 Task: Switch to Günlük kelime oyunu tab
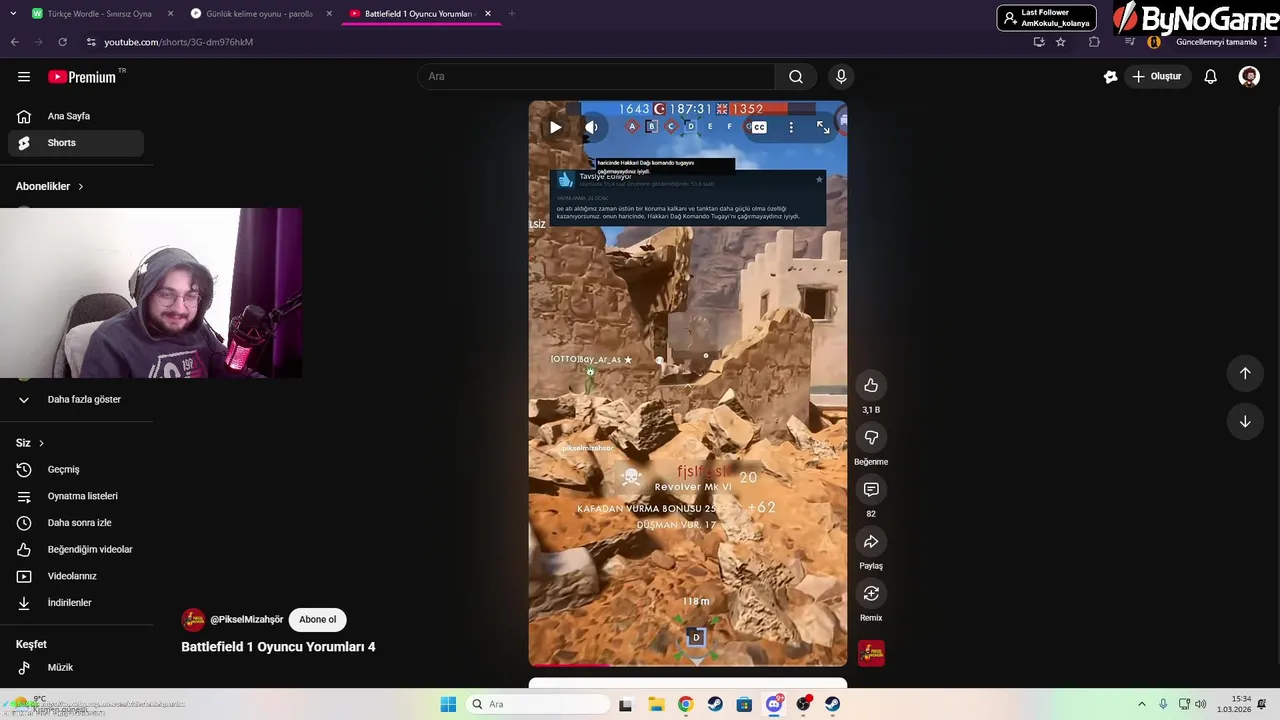click(260, 14)
